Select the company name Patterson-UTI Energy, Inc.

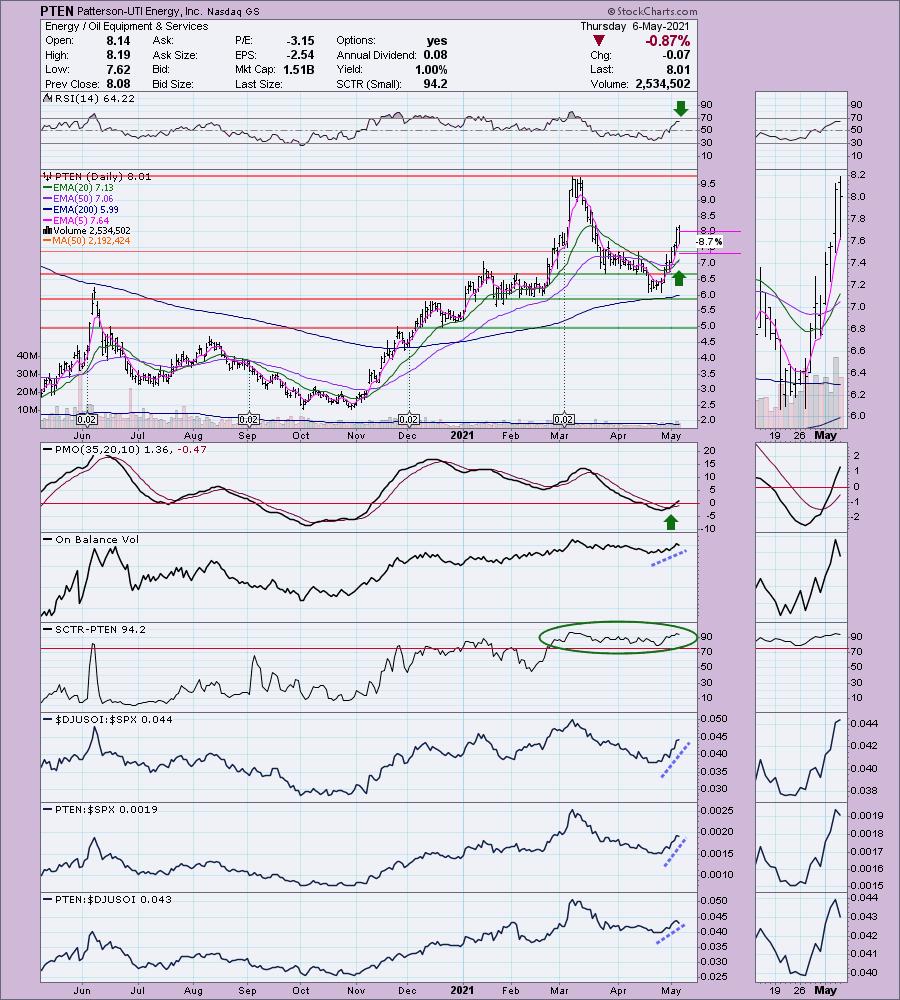click(x=140, y=11)
